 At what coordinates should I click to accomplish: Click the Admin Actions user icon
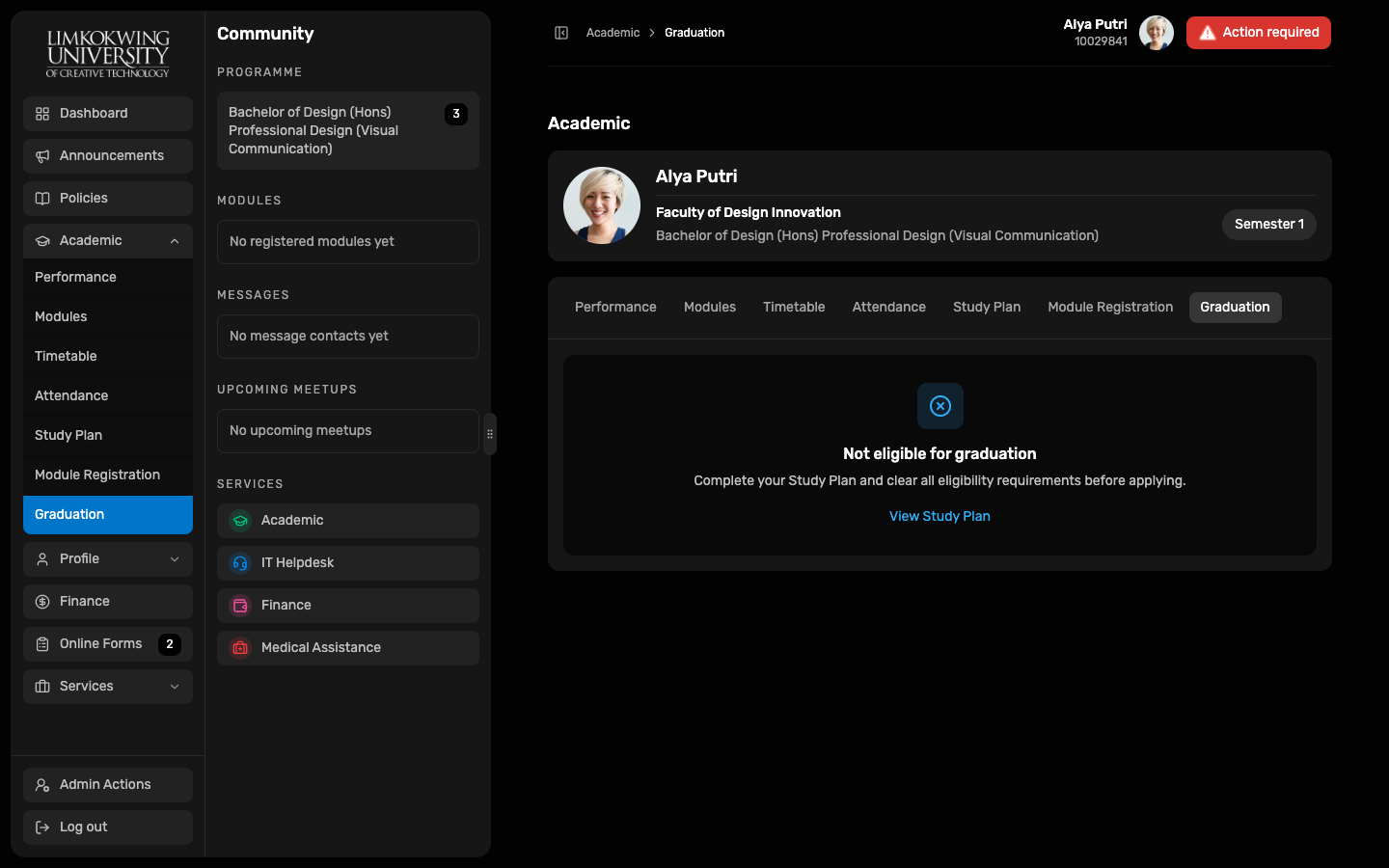point(42,785)
